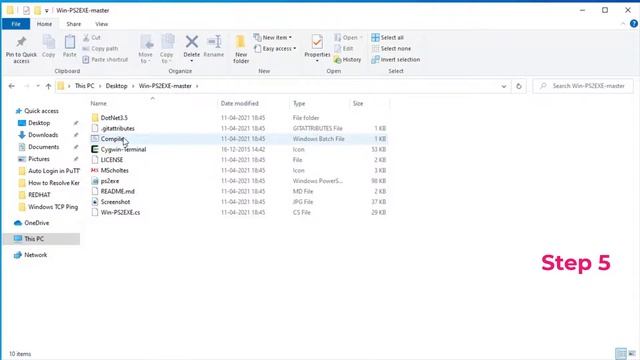The image size is (640, 360).
Task: Click the Back navigation arrow
Action: (11, 86)
